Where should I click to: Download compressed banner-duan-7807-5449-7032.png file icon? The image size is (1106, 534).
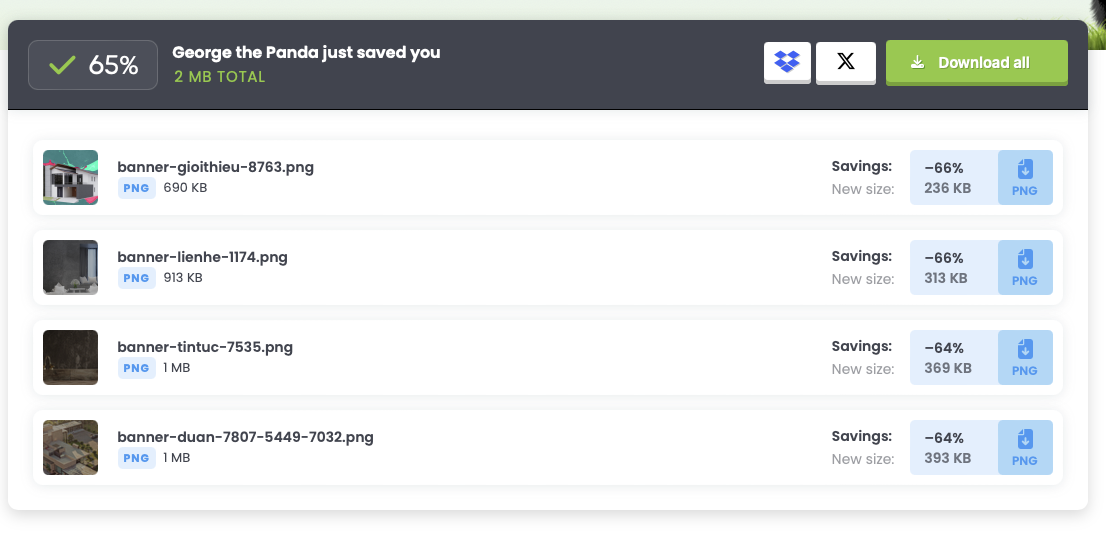coord(1025,448)
